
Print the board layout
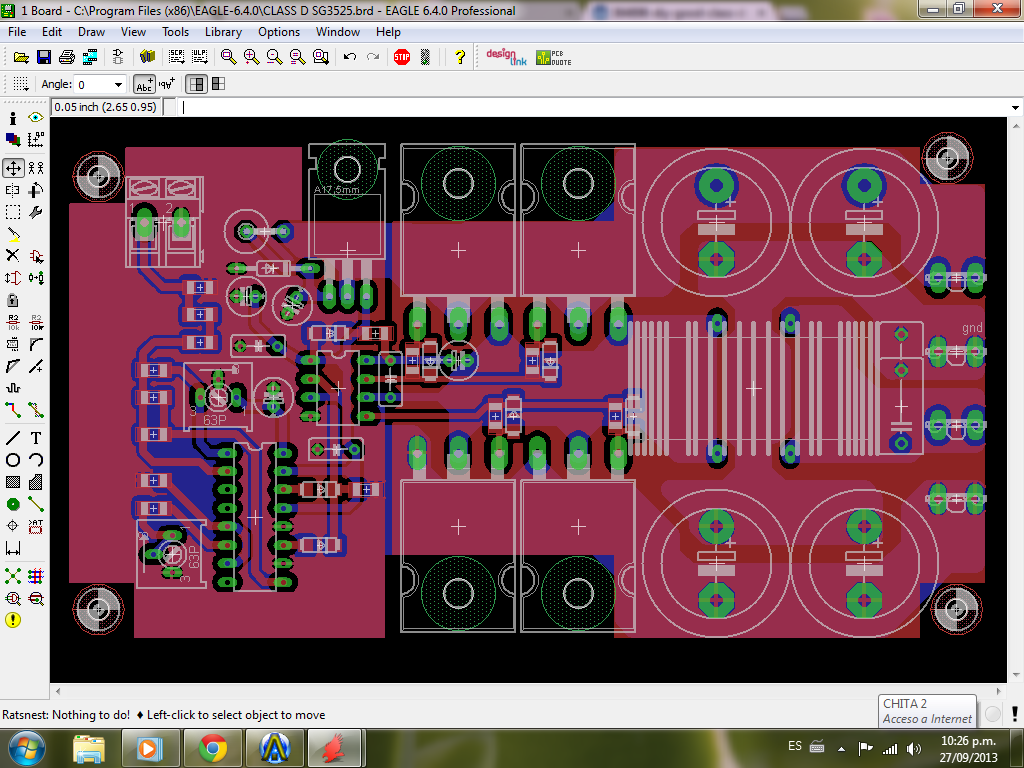[x=67, y=57]
